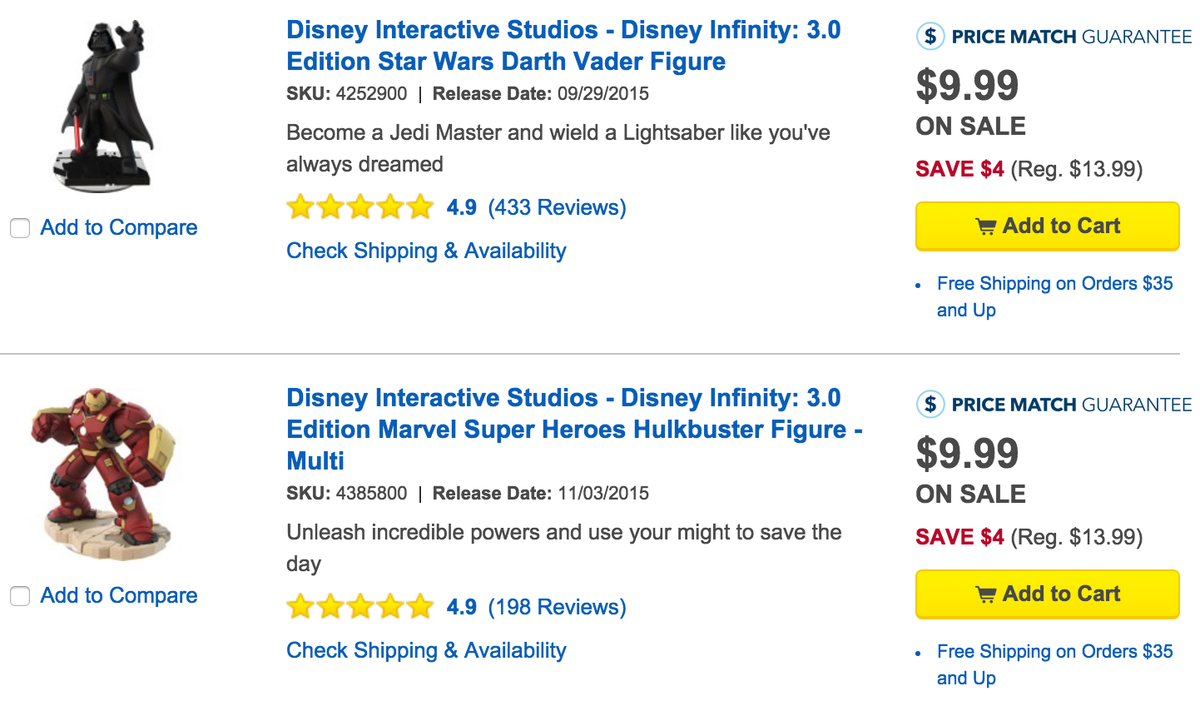Click the Price Match dollar icon for Hulkbuster
The width and height of the screenshot is (1200, 701).
click(931, 404)
